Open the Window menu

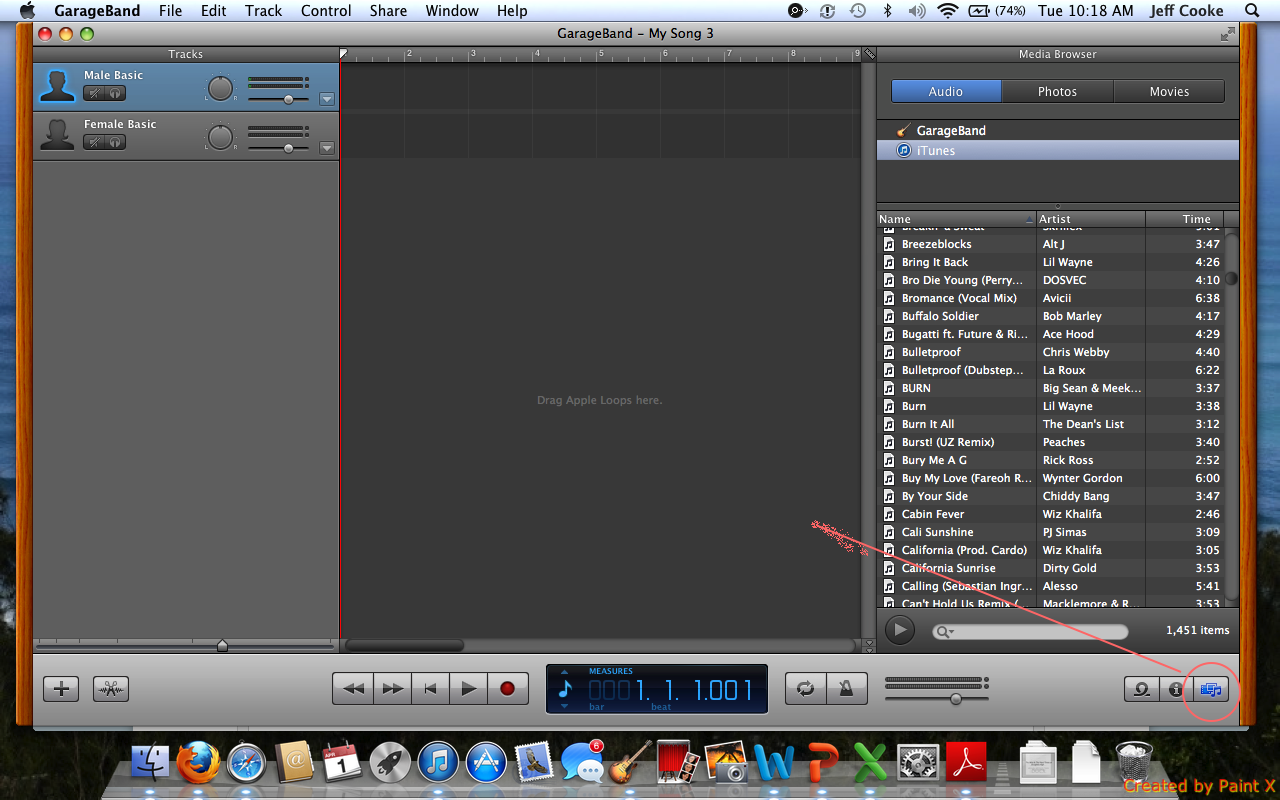(452, 11)
